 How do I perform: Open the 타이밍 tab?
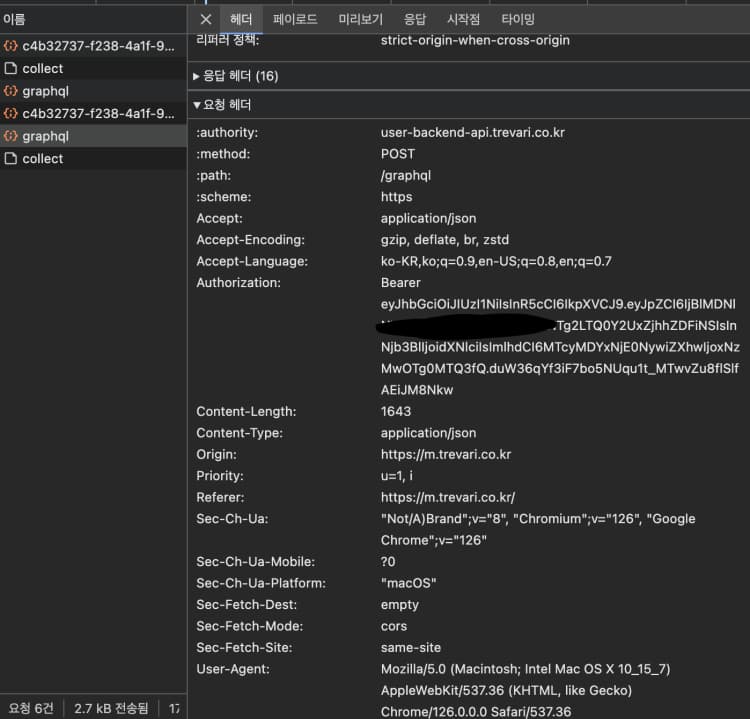[518, 20]
